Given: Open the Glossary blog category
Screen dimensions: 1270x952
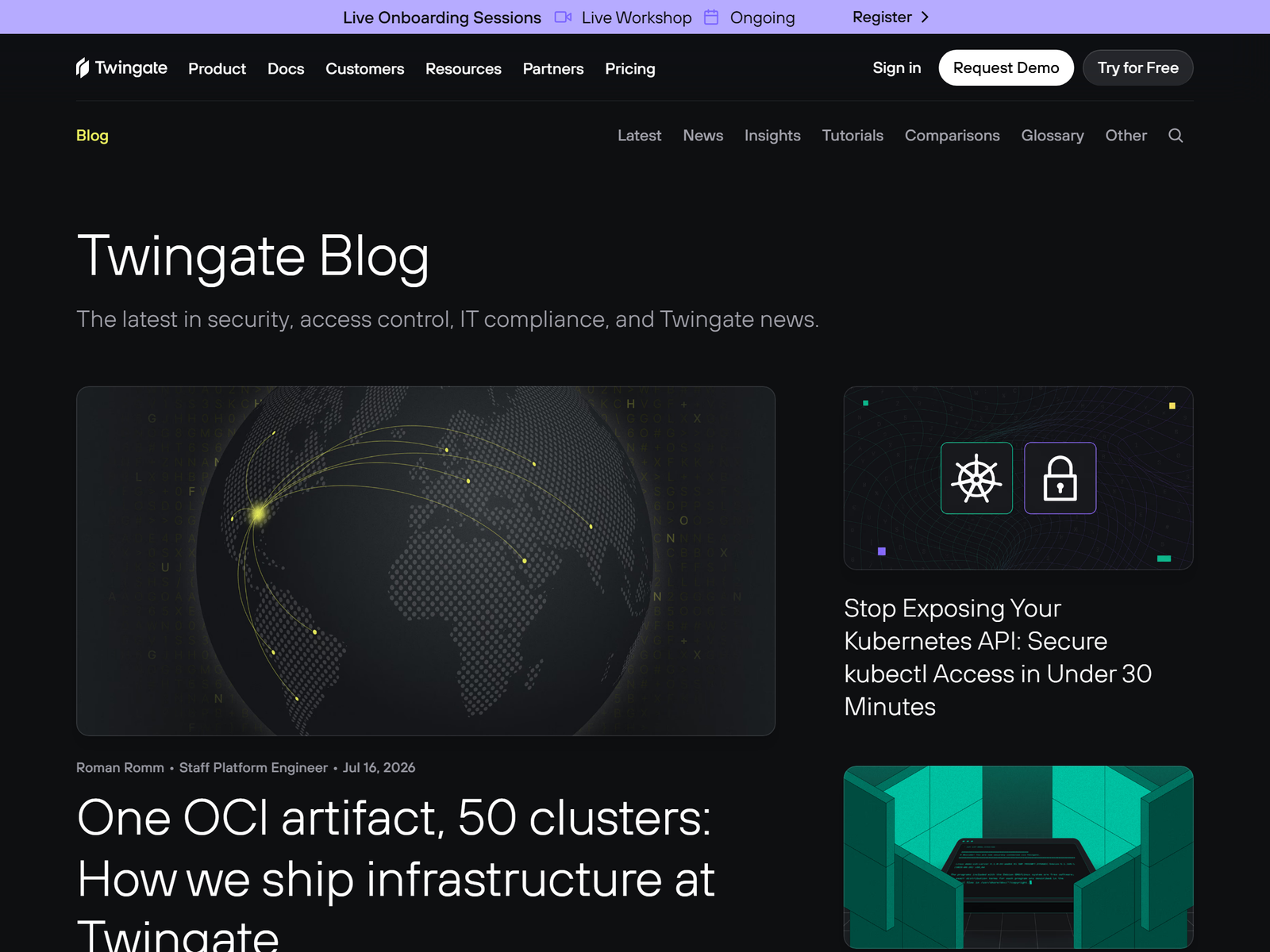Looking at the screenshot, I should click(1053, 136).
